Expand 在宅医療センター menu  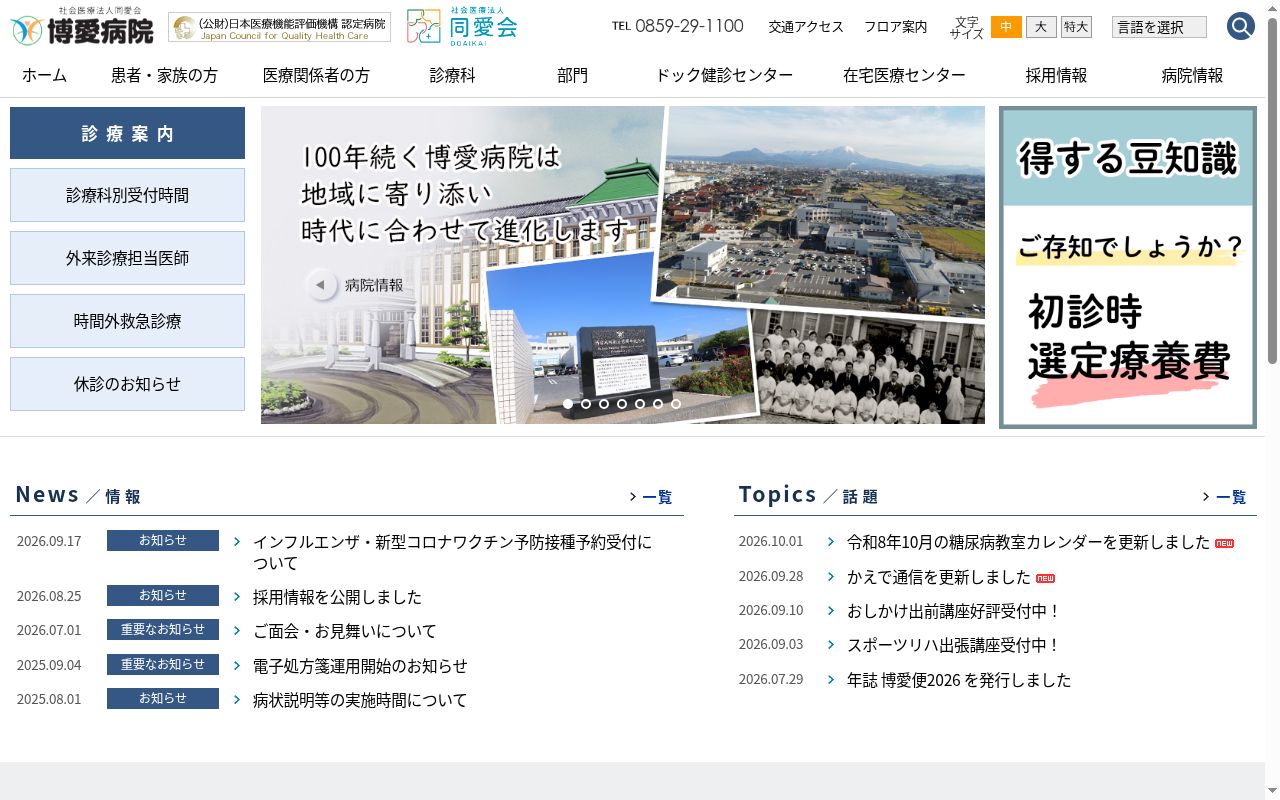(904, 75)
